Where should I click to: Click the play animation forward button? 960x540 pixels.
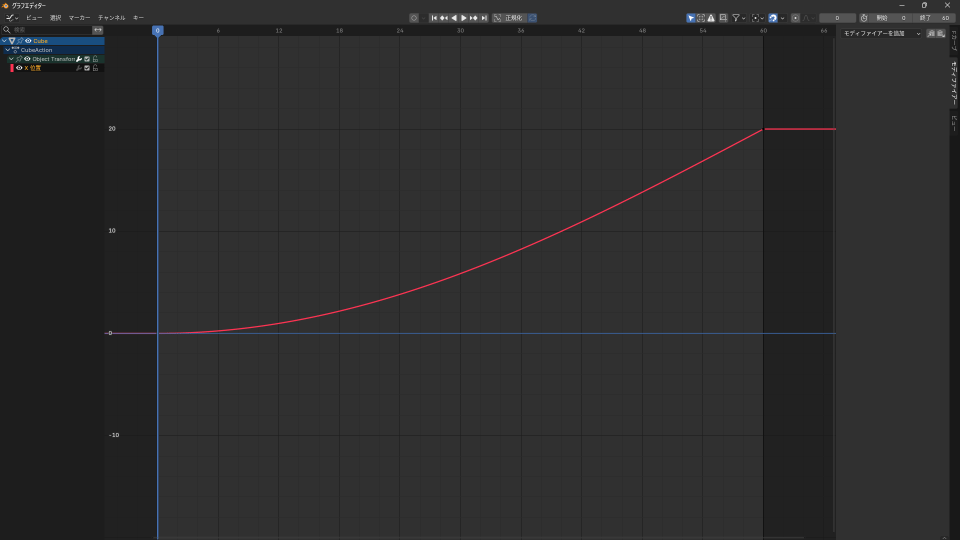[x=463, y=18]
